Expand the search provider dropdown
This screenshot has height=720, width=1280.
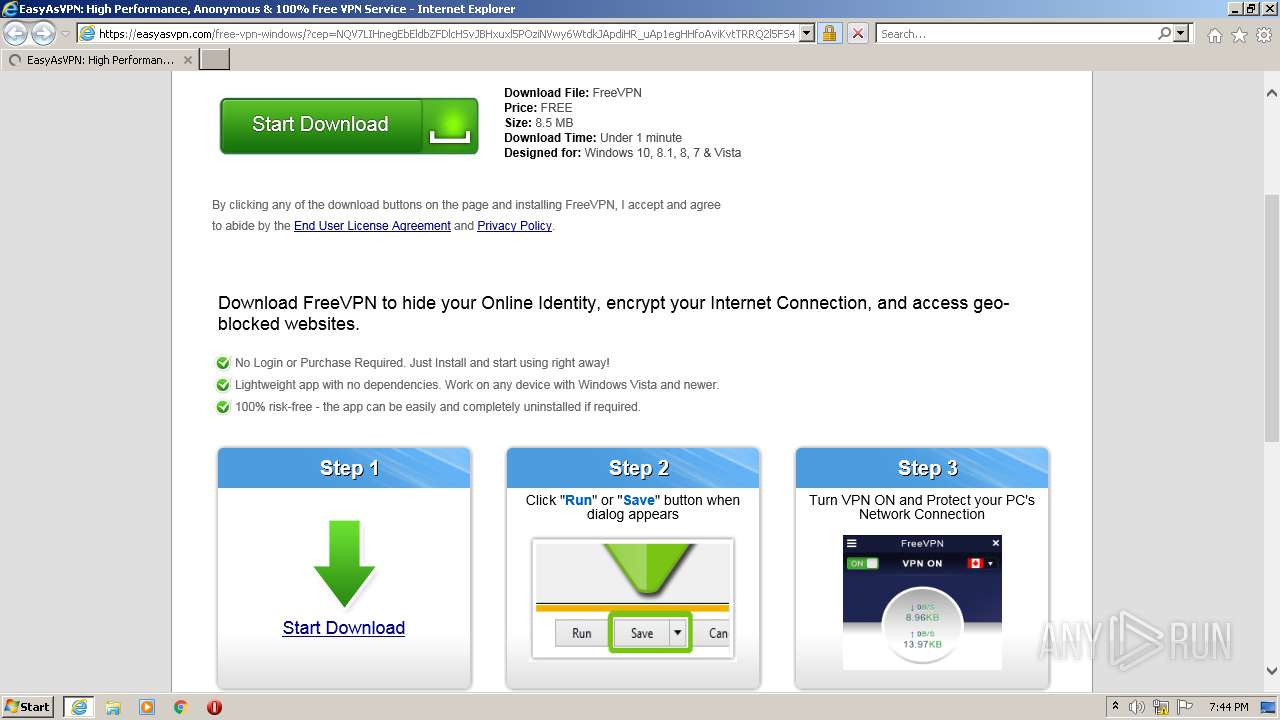point(1181,33)
